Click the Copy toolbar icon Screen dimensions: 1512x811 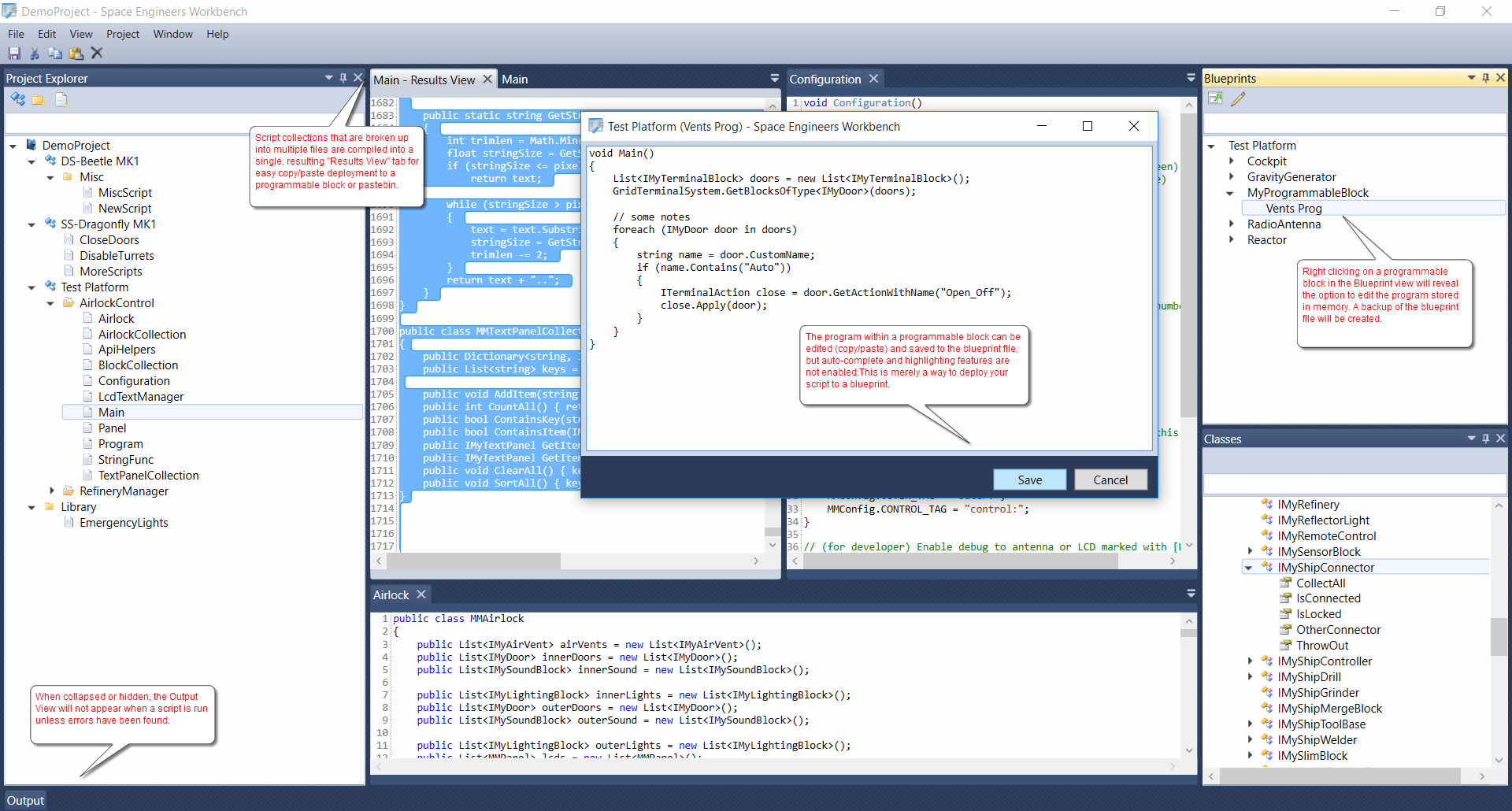pos(55,54)
